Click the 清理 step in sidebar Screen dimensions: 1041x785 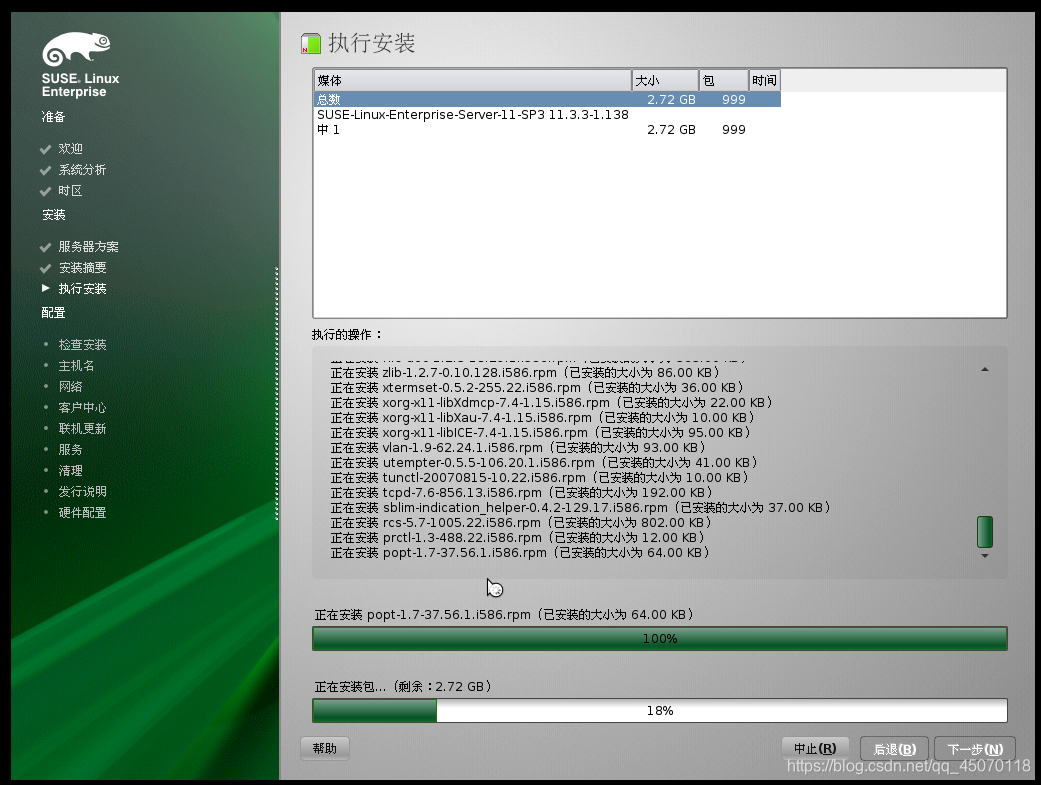pyautogui.click(x=70, y=470)
